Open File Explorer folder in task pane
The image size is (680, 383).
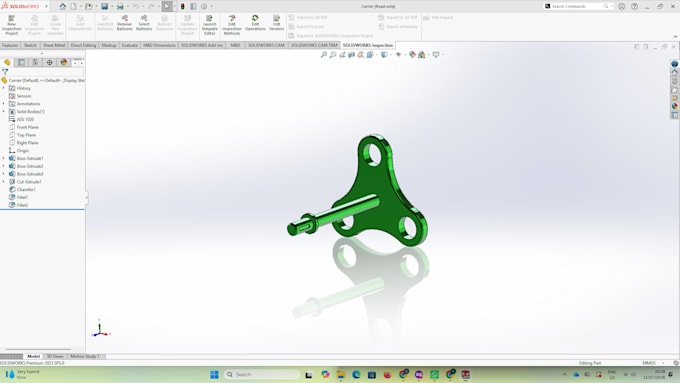pyautogui.click(x=674, y=90)
